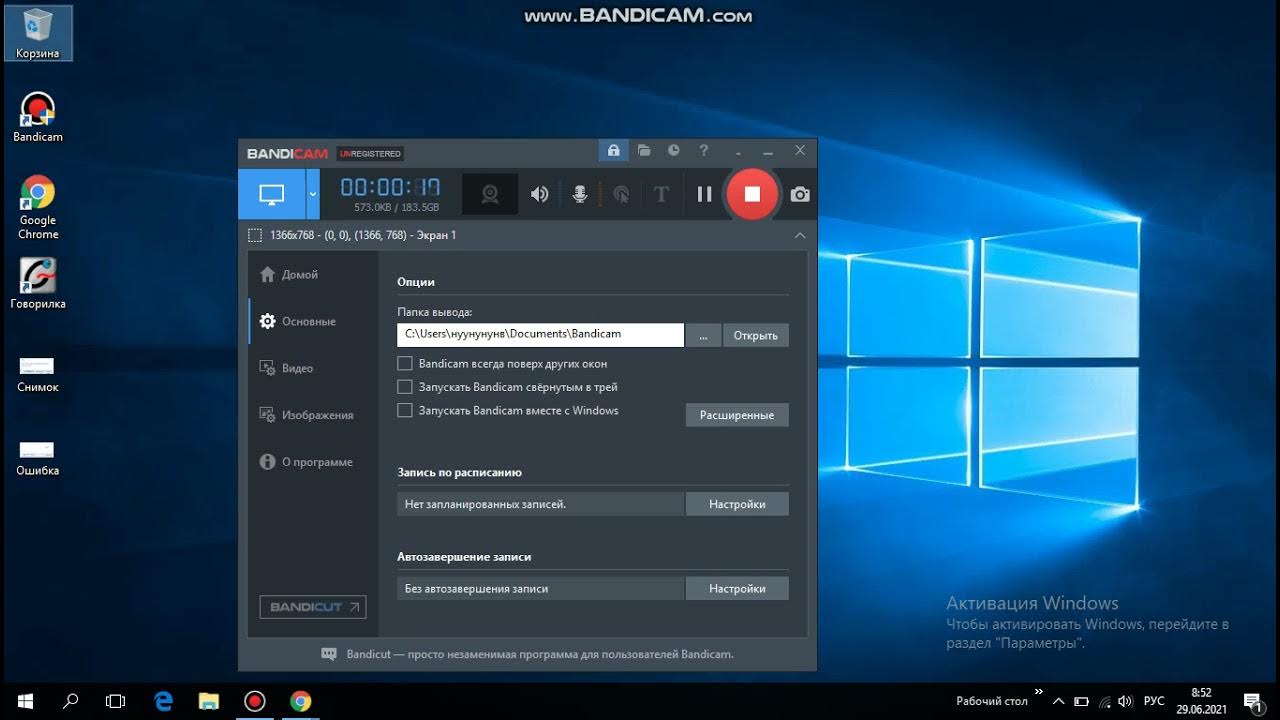Open Настройки for Запись по расписанию

pos(737,504)
